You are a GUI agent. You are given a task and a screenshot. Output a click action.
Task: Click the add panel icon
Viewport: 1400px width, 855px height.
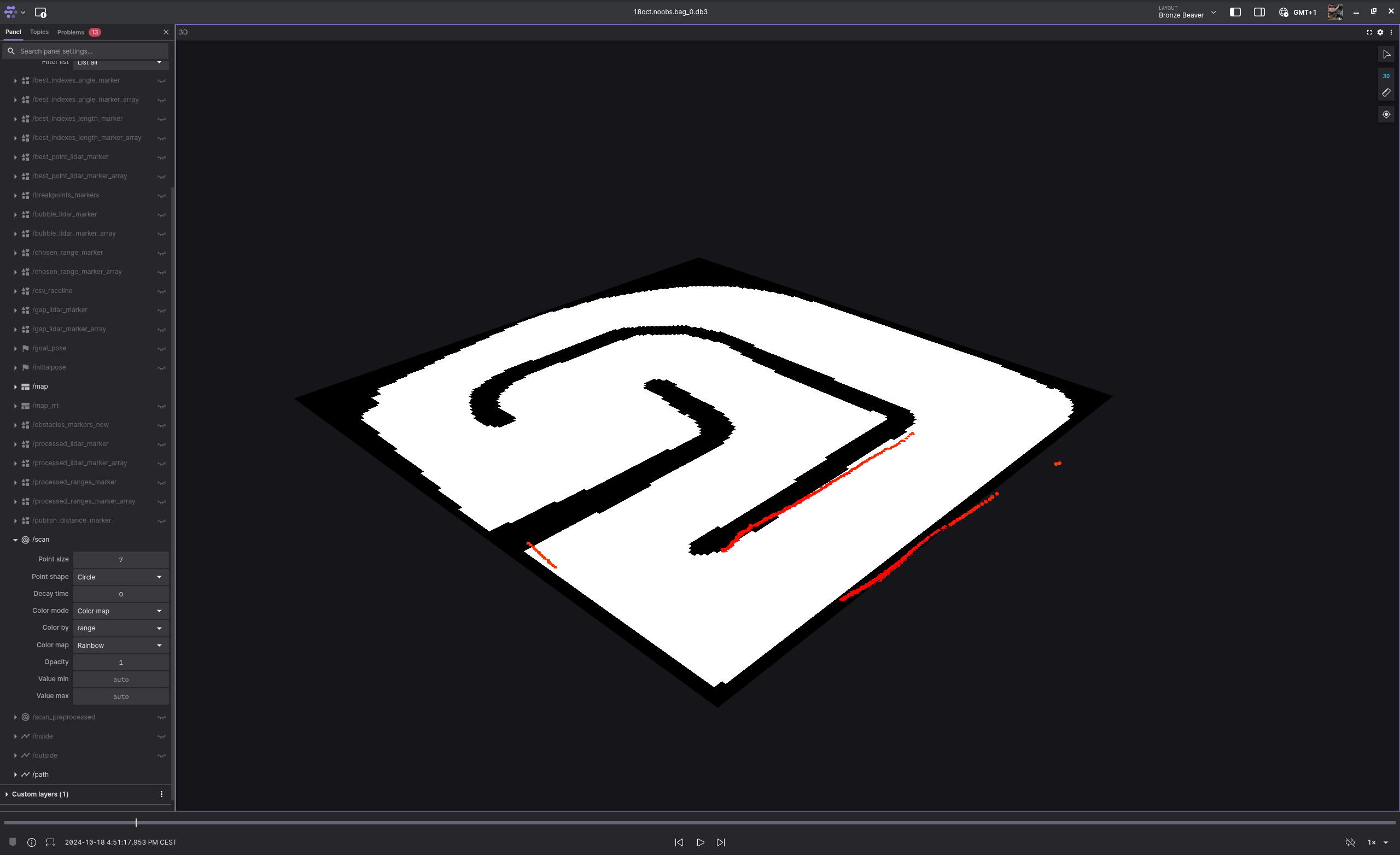point(40,12)
